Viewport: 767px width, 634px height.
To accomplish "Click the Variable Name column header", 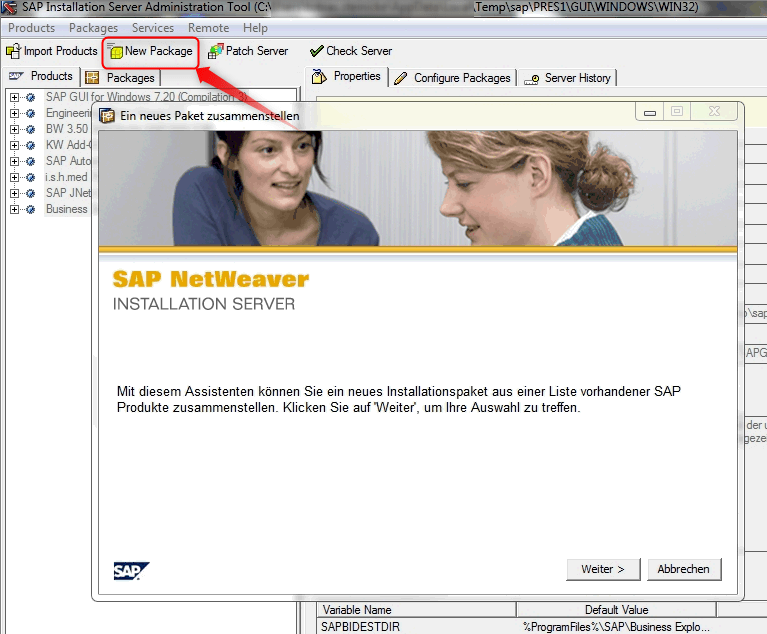I will pos(416,610).
